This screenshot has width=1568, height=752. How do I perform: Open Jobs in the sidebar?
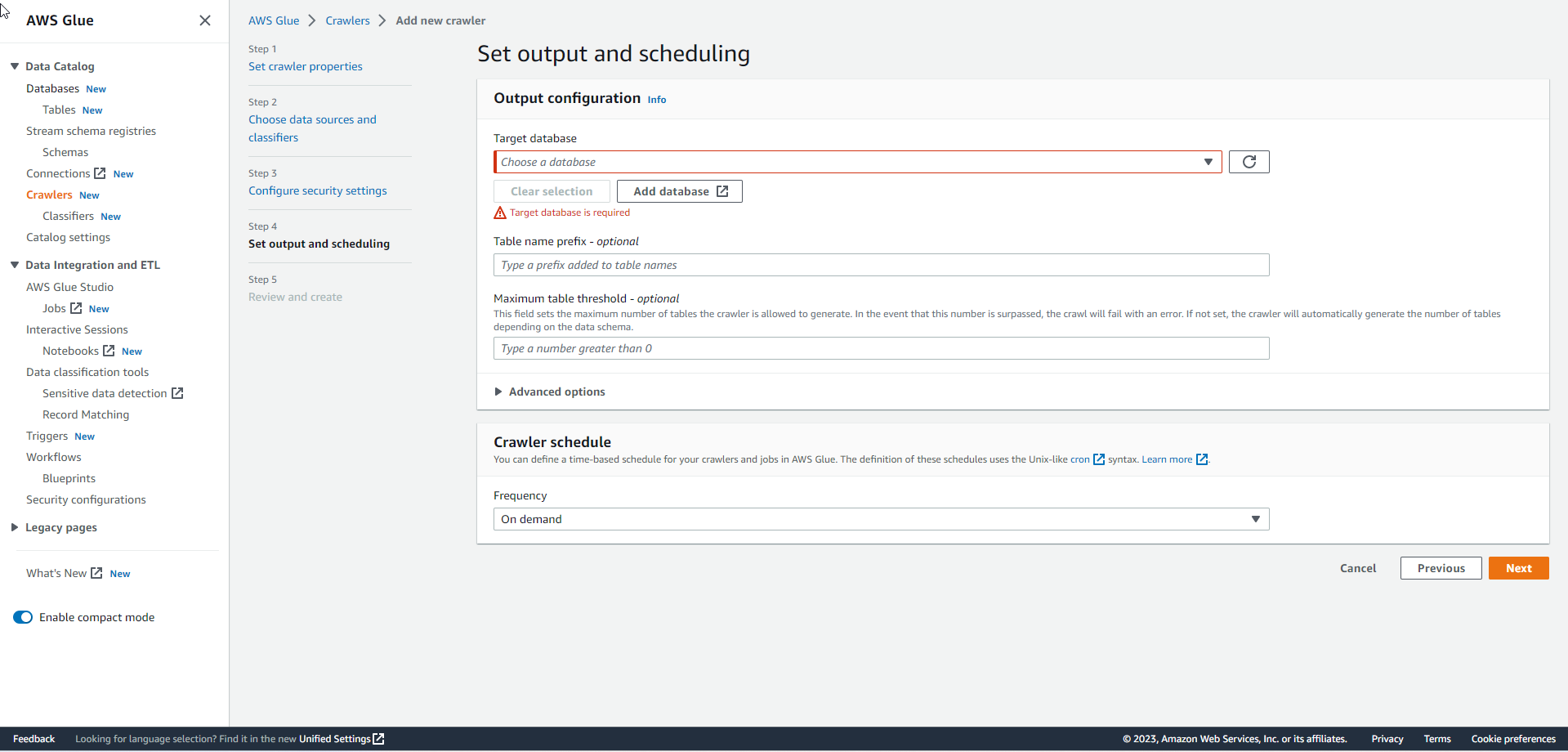point(54,308)
